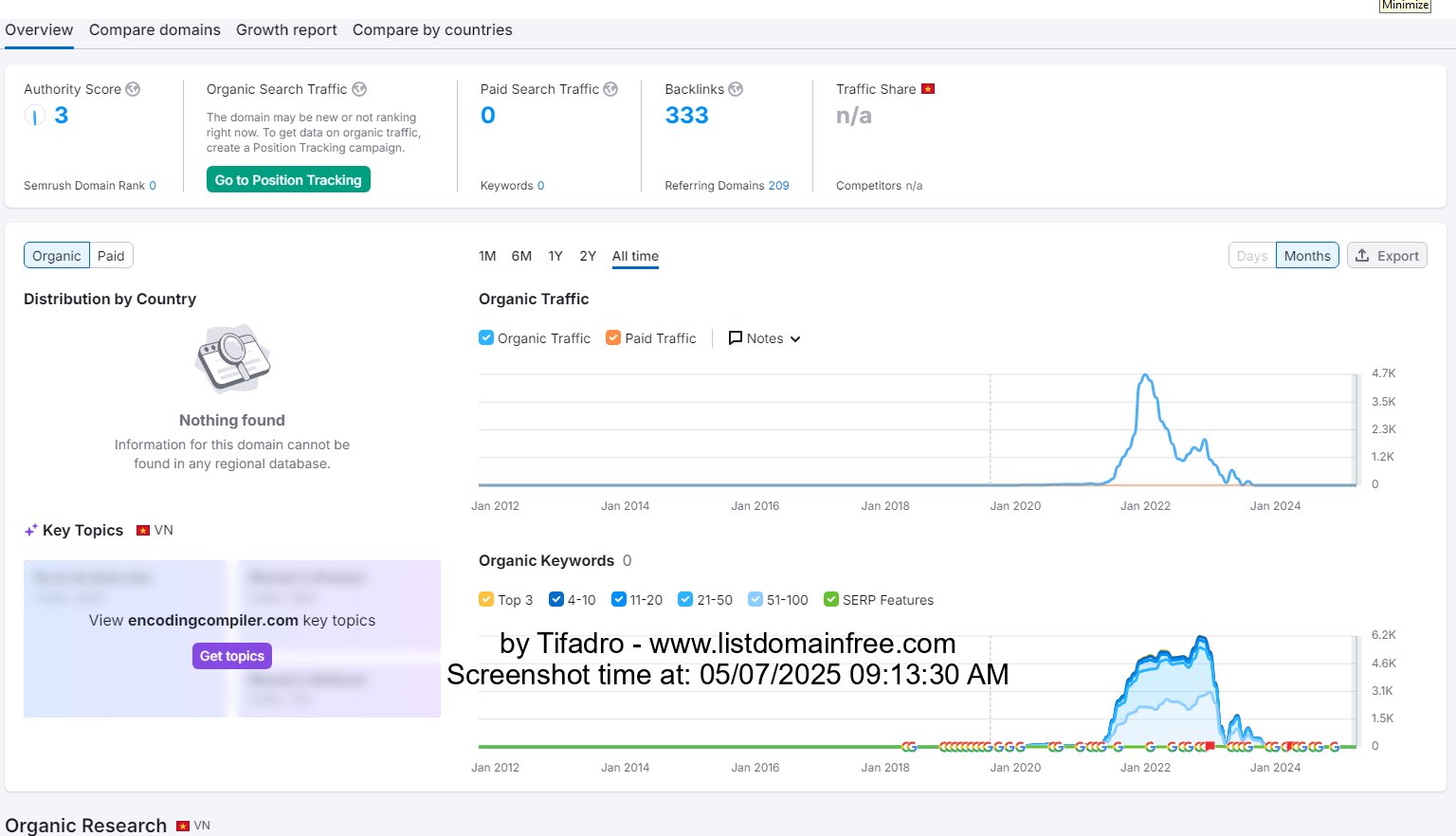Click the Paid Search Traffic info icon
The image size is (1456, 836).
coord(610,89)
